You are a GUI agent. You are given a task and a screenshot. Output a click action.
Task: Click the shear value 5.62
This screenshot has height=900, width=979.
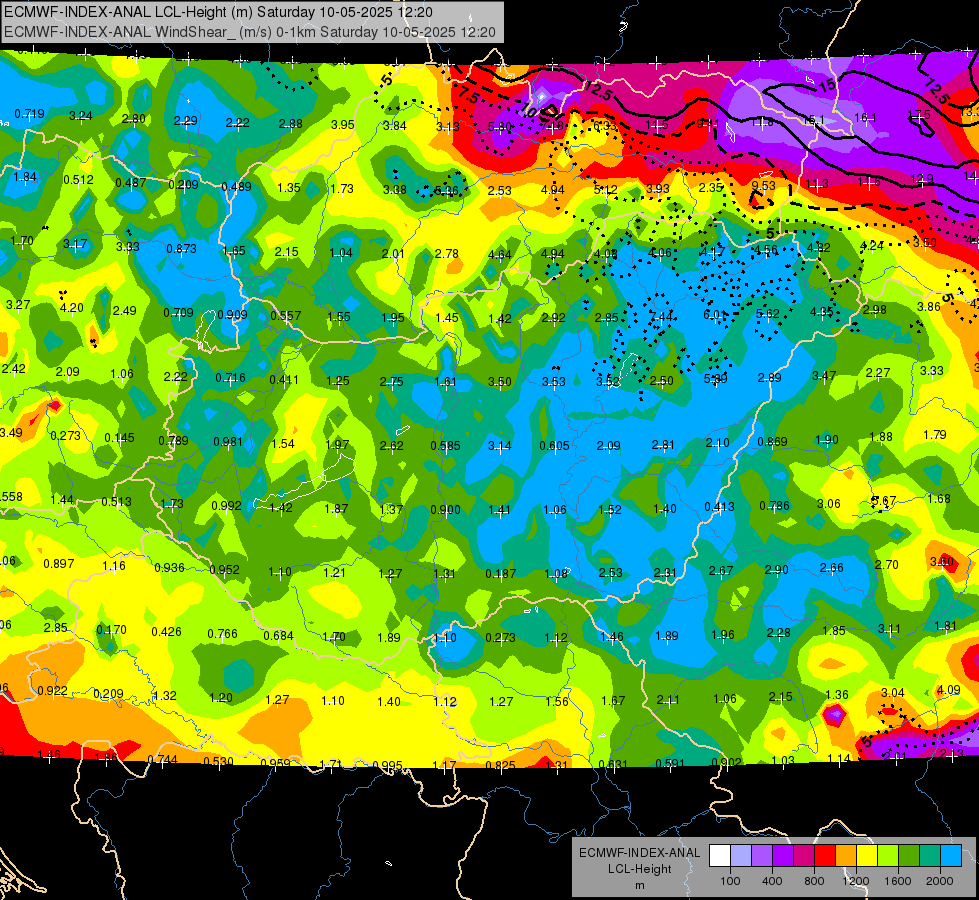(x=767, y=314)
